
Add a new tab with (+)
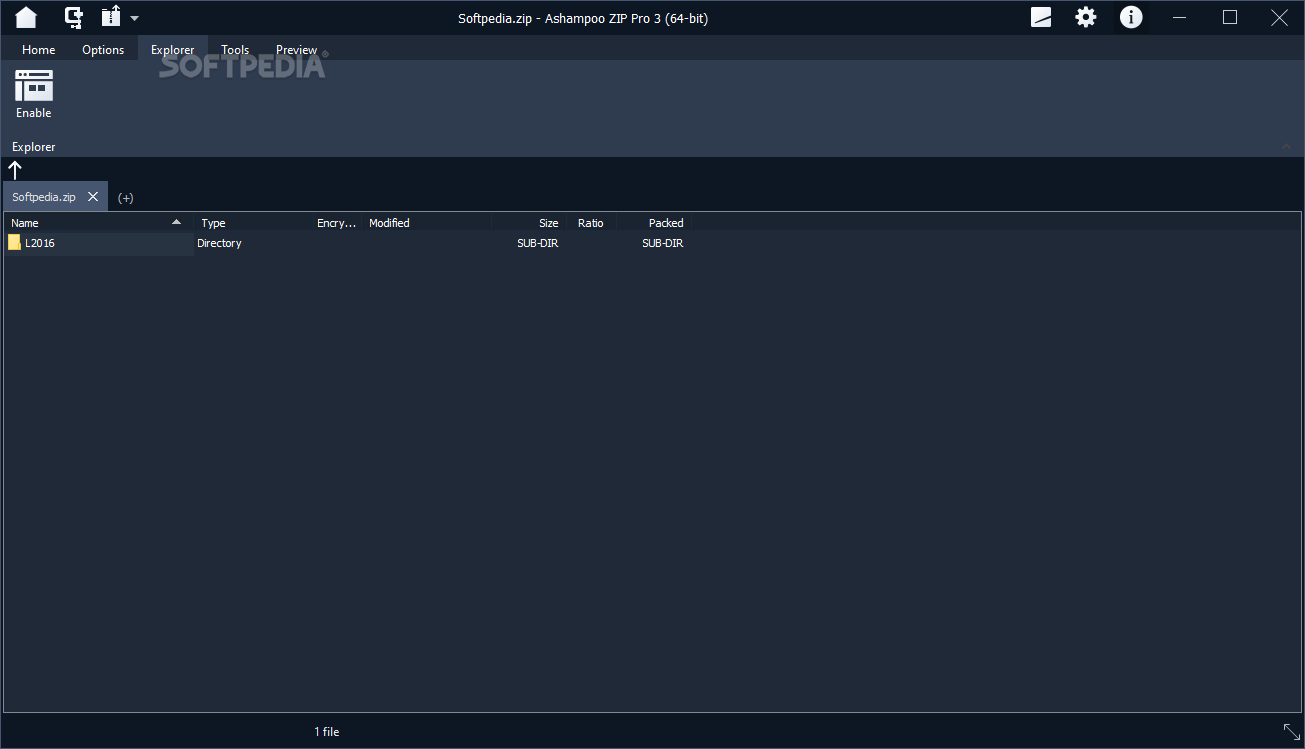126,197
